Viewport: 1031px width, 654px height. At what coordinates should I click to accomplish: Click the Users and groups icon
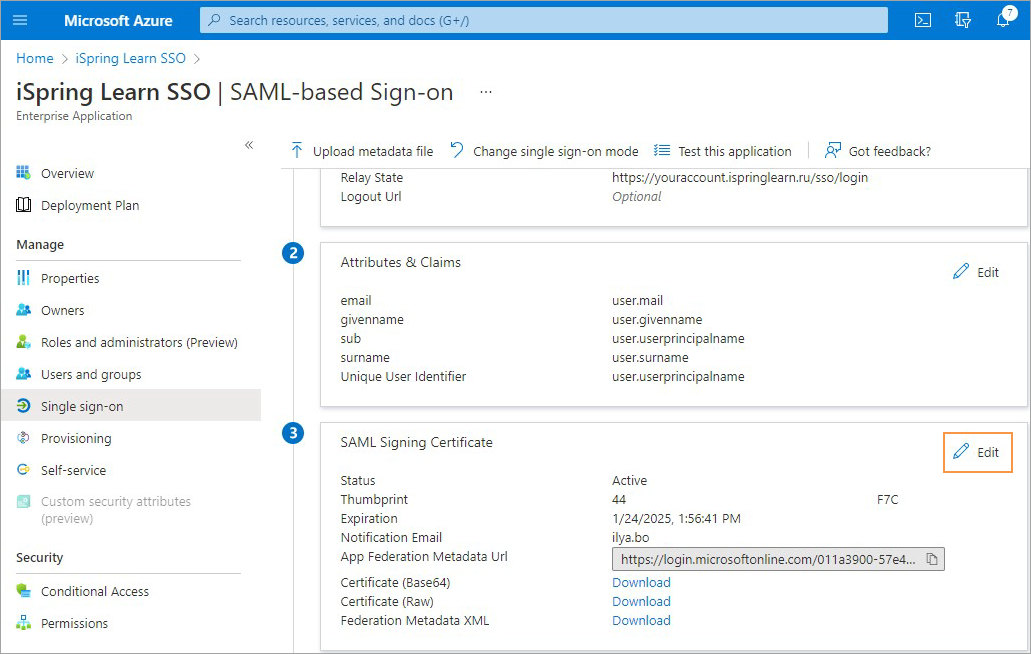coord(23,374)
